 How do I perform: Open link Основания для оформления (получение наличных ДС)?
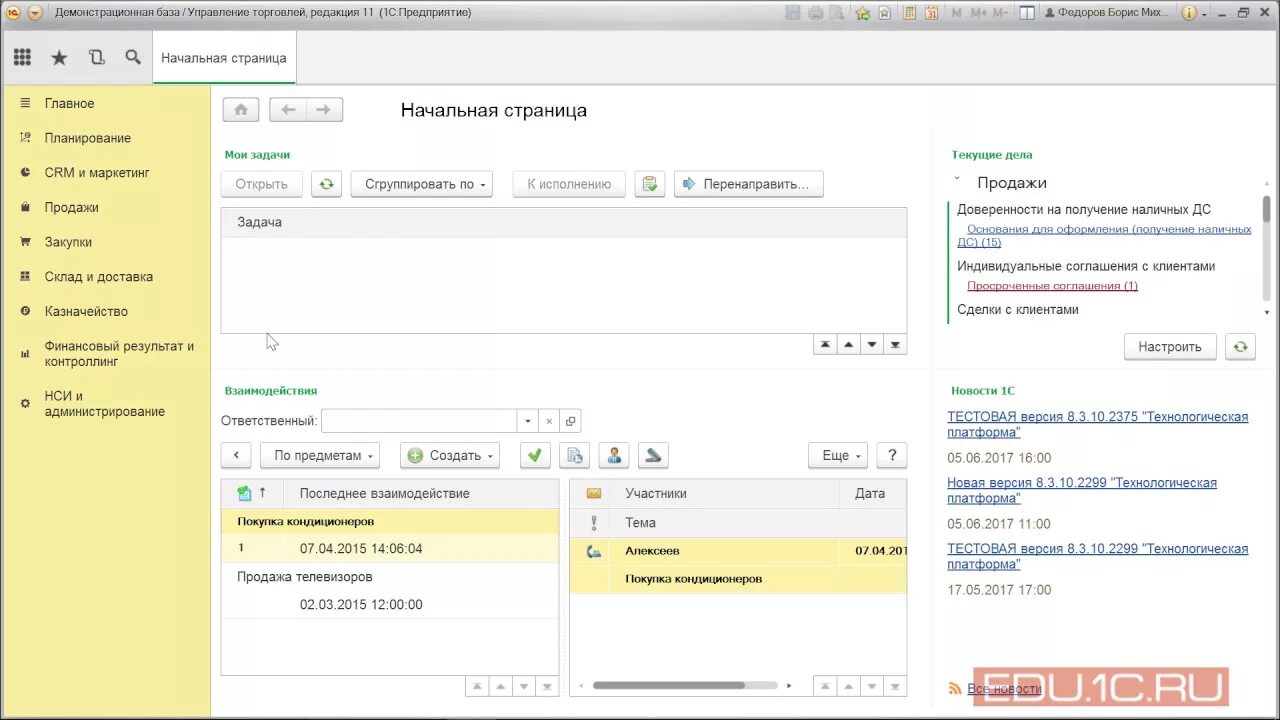(1105, 235)
